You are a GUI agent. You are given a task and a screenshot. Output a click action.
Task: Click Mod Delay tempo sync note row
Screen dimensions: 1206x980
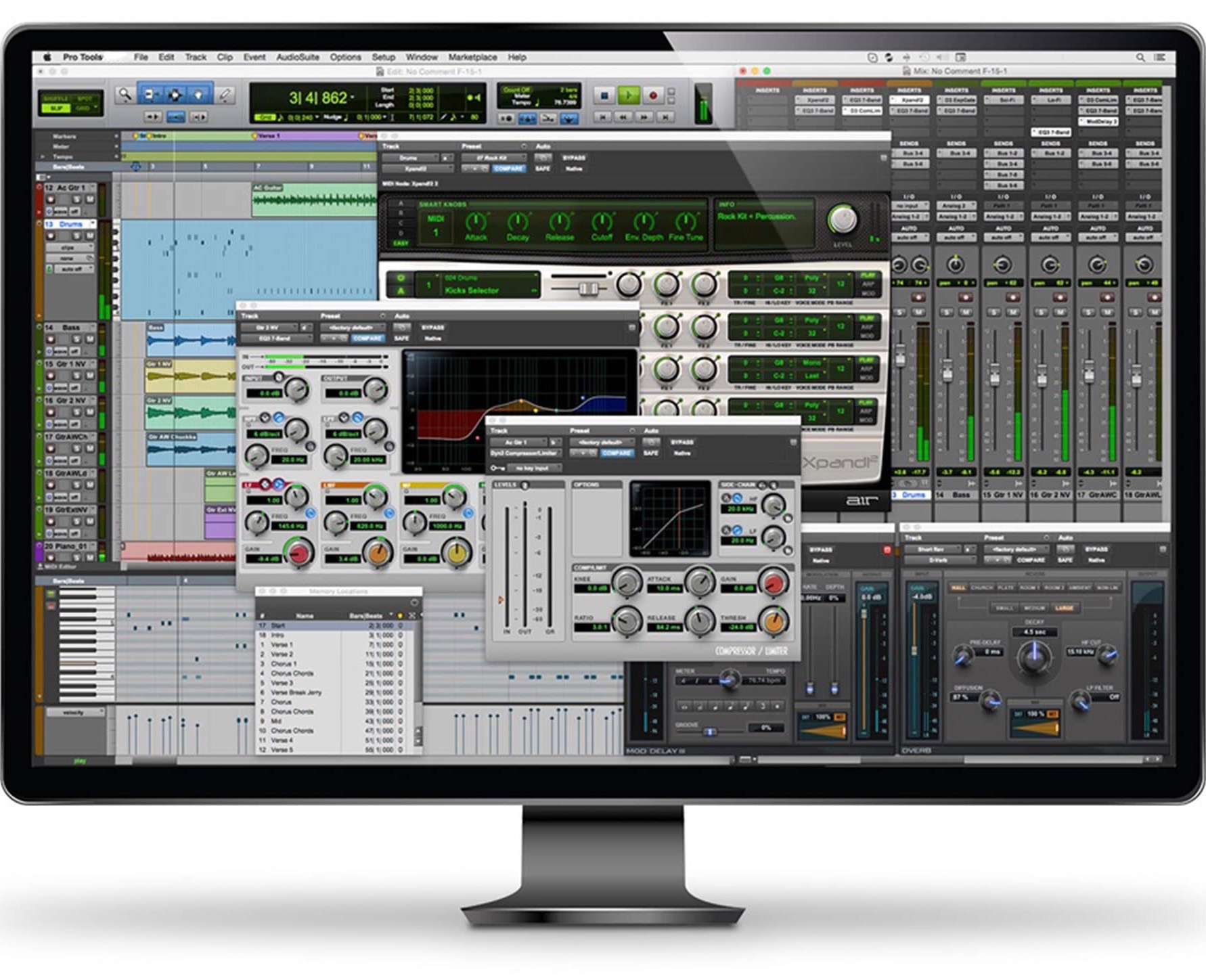(x=730, y=707)
